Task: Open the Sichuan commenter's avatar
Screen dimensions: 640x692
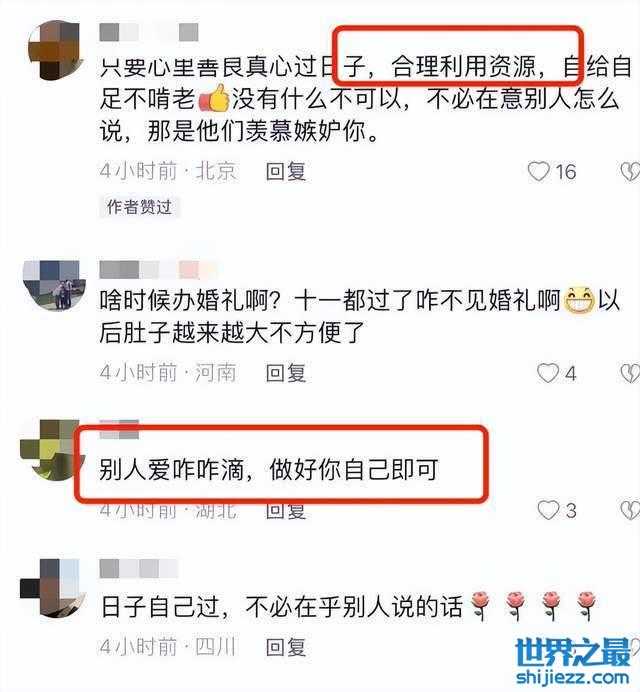Action: 52,588
